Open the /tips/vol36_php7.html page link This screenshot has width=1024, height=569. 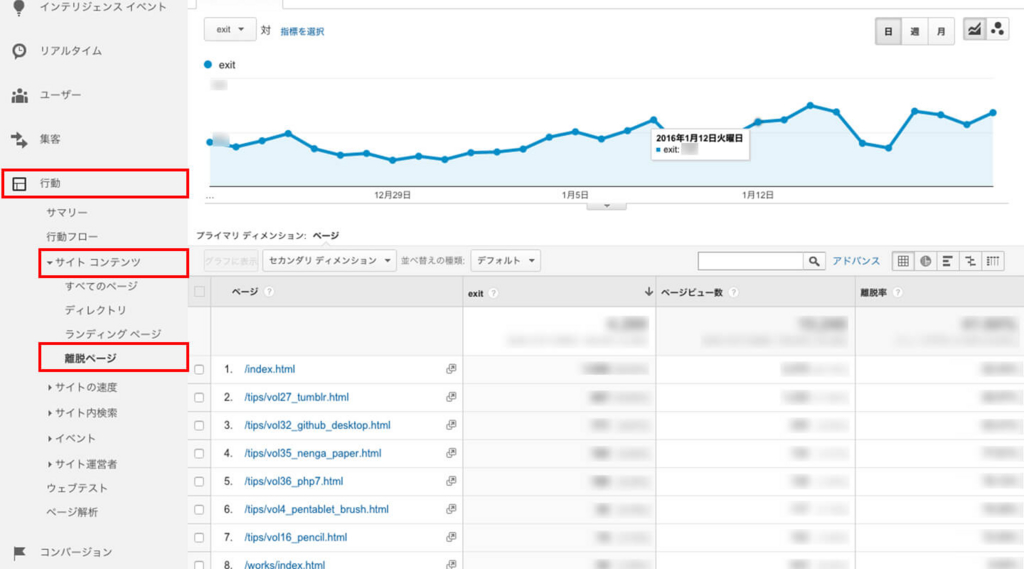[293, 481]
